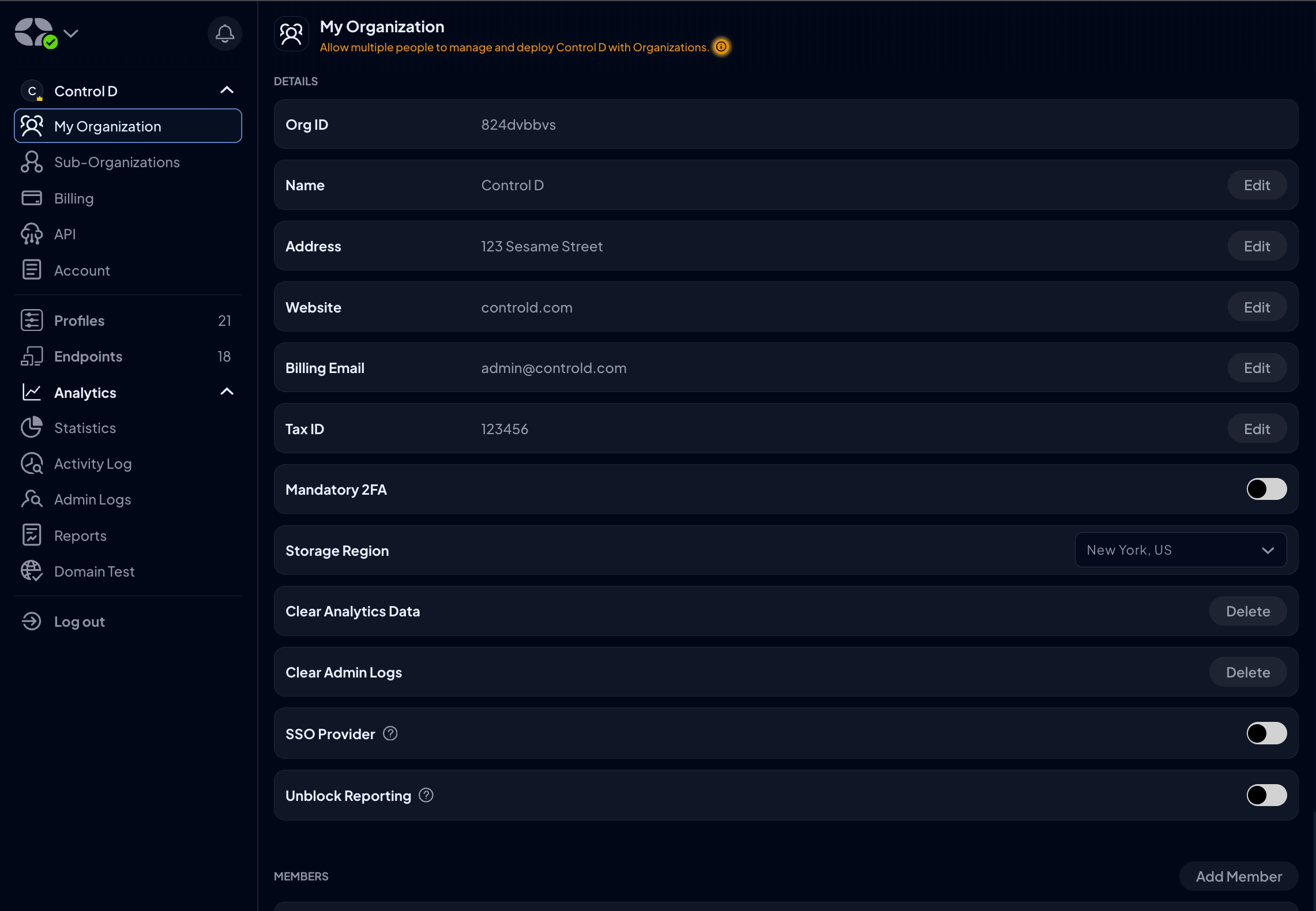This screenshot has width=1316, height=911.
Task: Click the orange info icon beside description
Action: (x=721, y=47)
